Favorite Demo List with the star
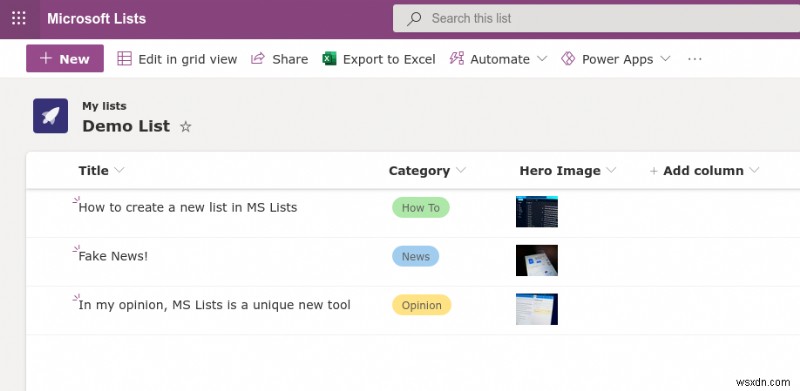This screenshot has width=800, height=391. [186, 127]
